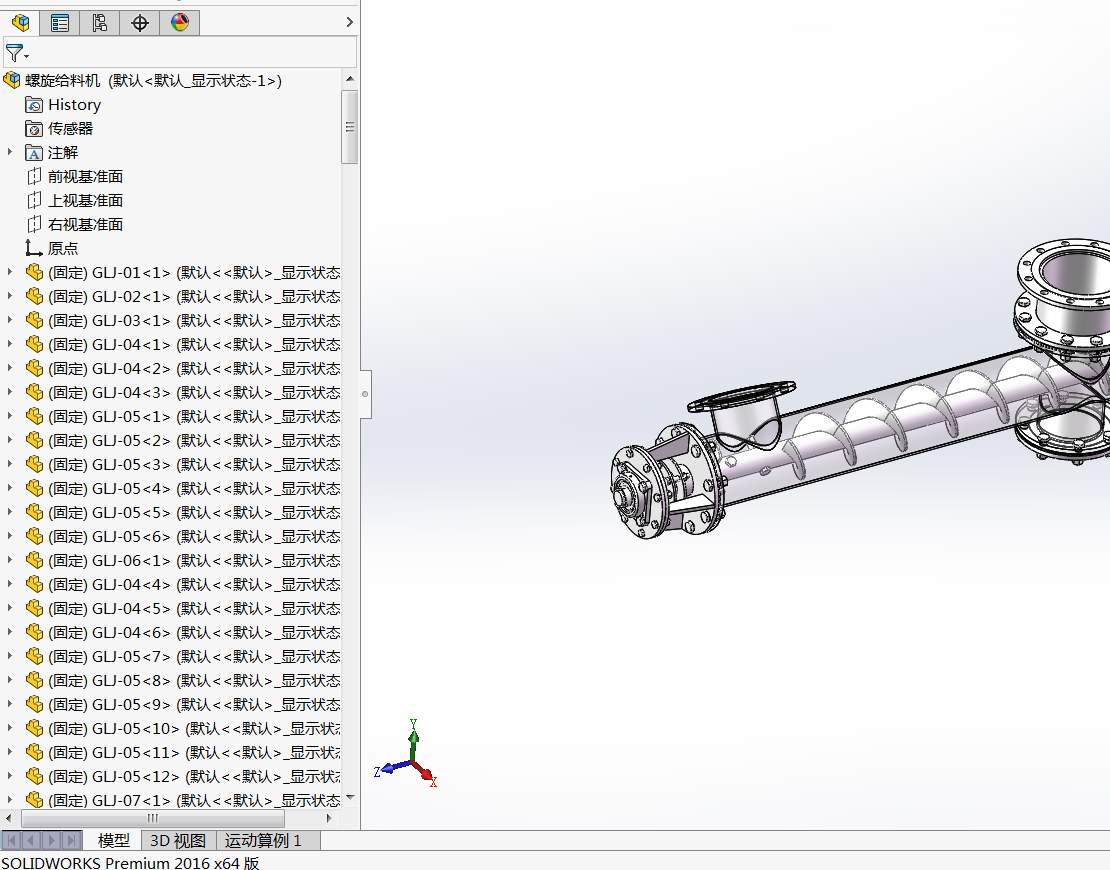This screenshot has height=870, width=1110.
Task: Click the GLJ-05<5> part icon
Action: click(x=34, y=513)
